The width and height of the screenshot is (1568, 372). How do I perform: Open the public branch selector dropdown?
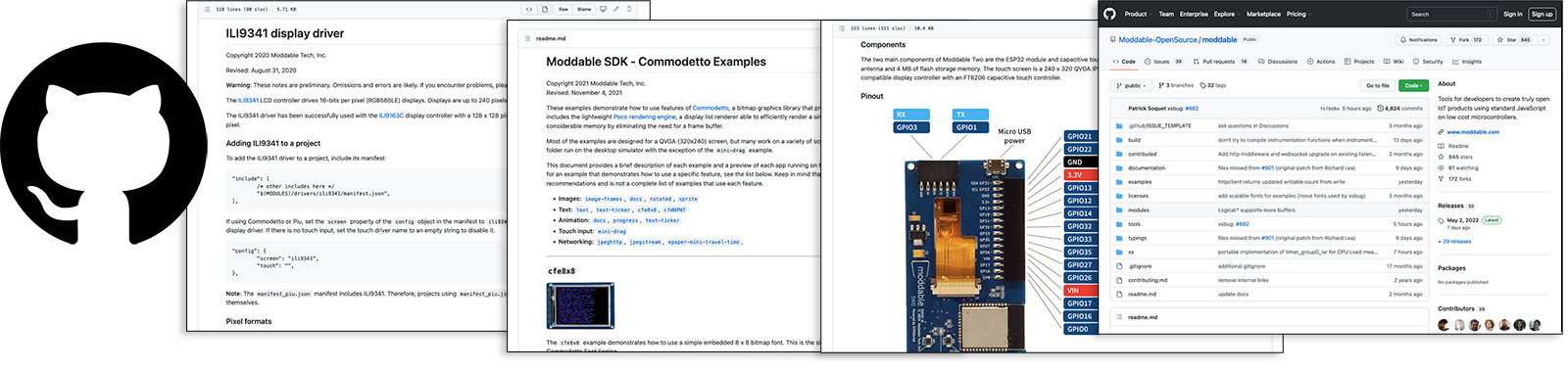[1131, 85]
